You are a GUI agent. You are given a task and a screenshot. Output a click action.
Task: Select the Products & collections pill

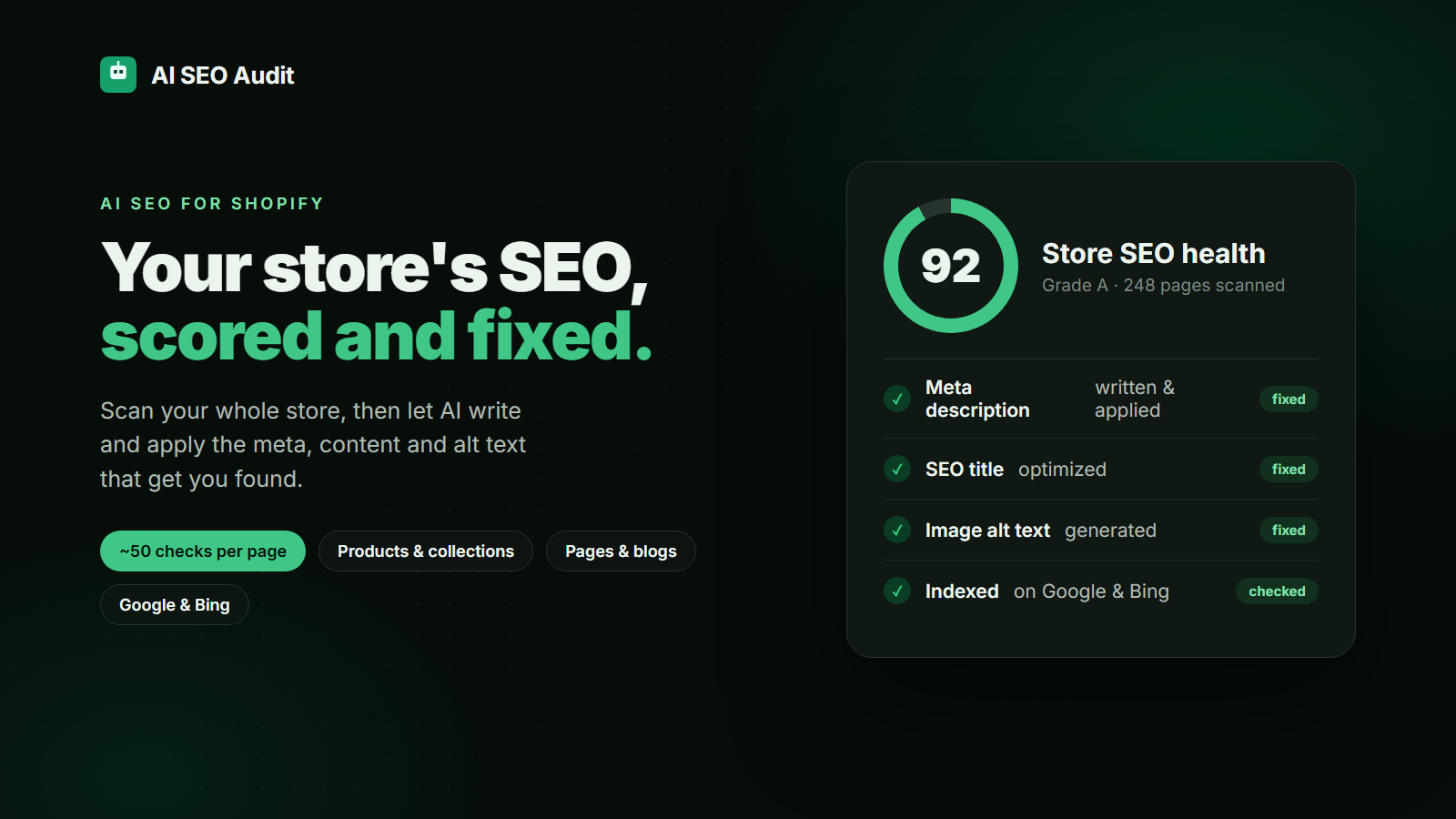click(x=426, y=551)
